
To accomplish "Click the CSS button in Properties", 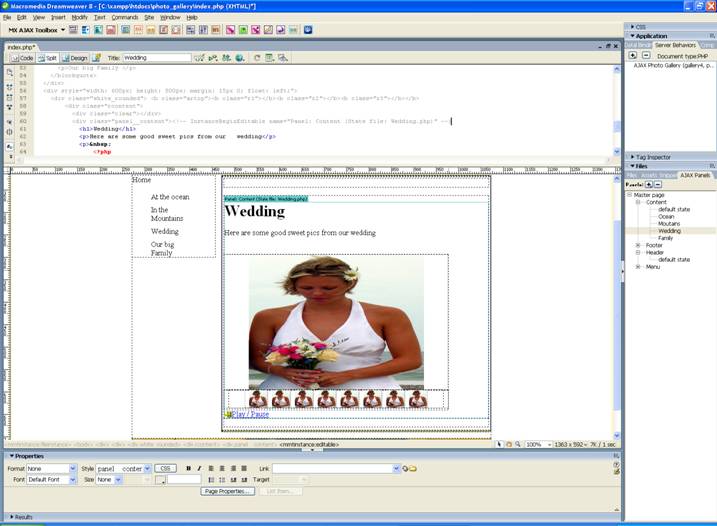I will tap(165, 468).
